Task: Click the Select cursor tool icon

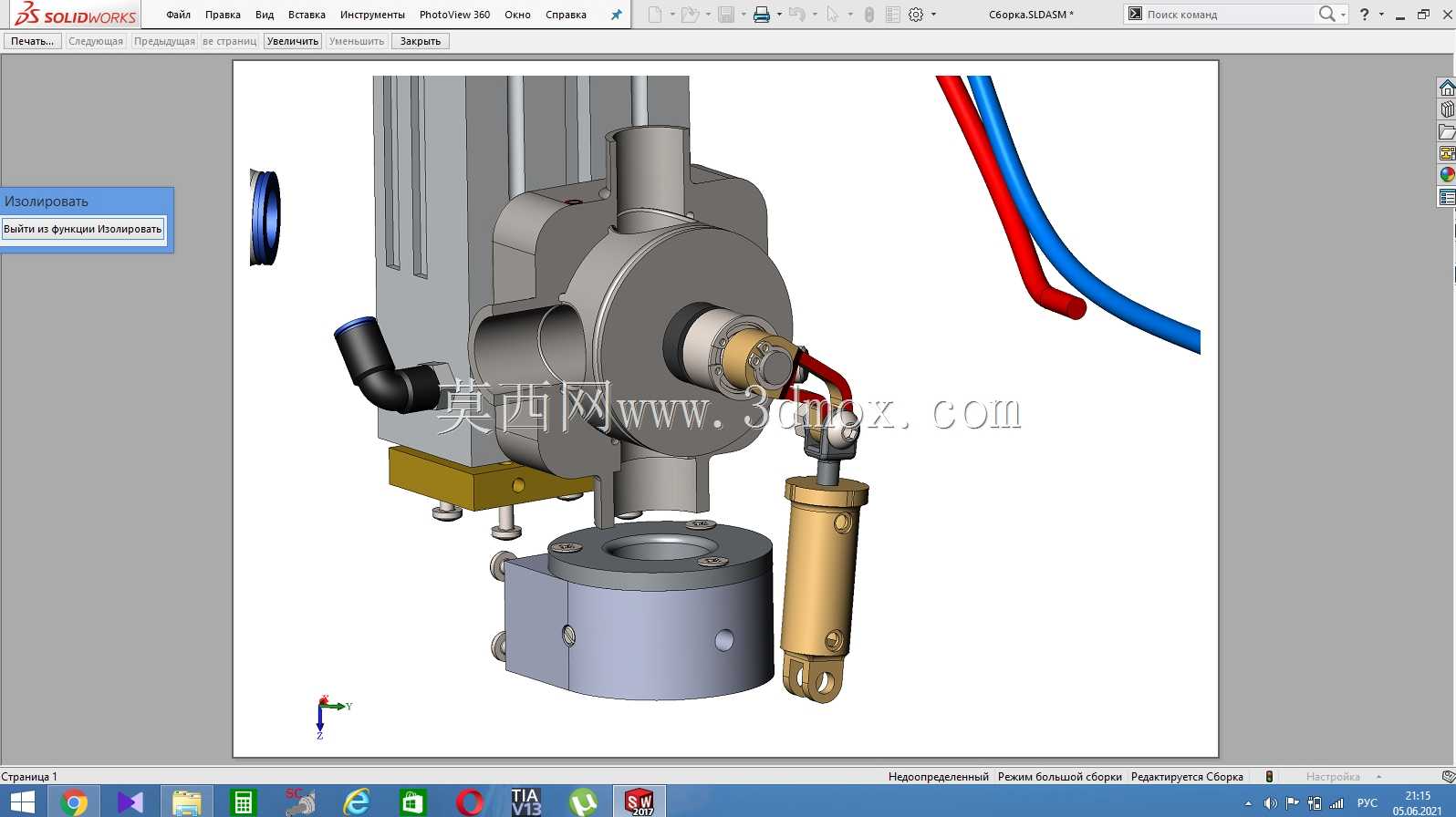Action: click(x=832, y=15)
